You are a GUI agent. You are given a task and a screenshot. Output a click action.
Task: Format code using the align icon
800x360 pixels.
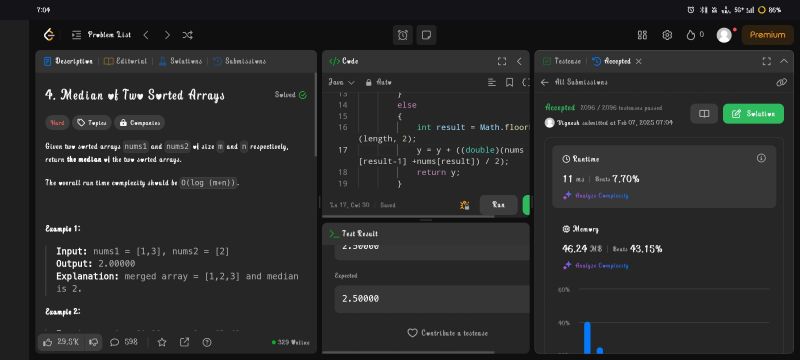pyautogui.click(x=492, y=82)
